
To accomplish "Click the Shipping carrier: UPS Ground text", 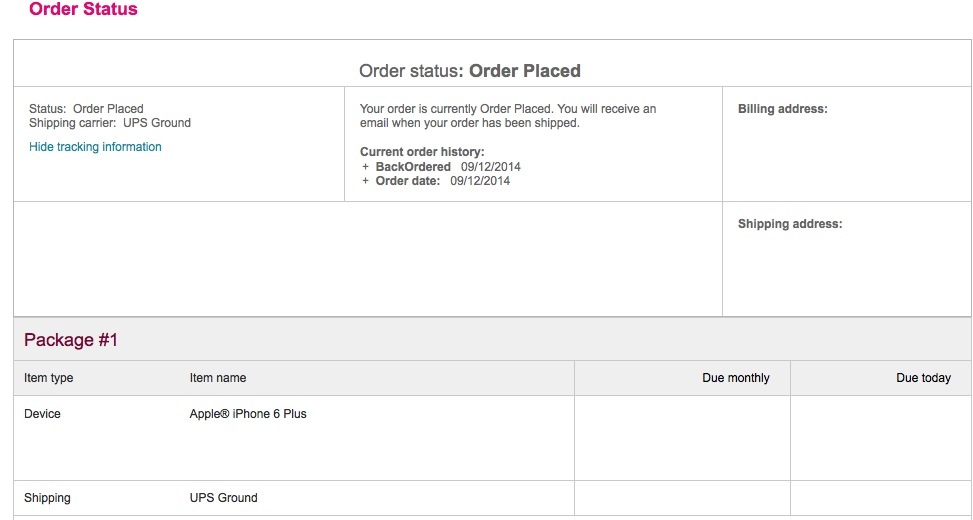I will (110, 123).
